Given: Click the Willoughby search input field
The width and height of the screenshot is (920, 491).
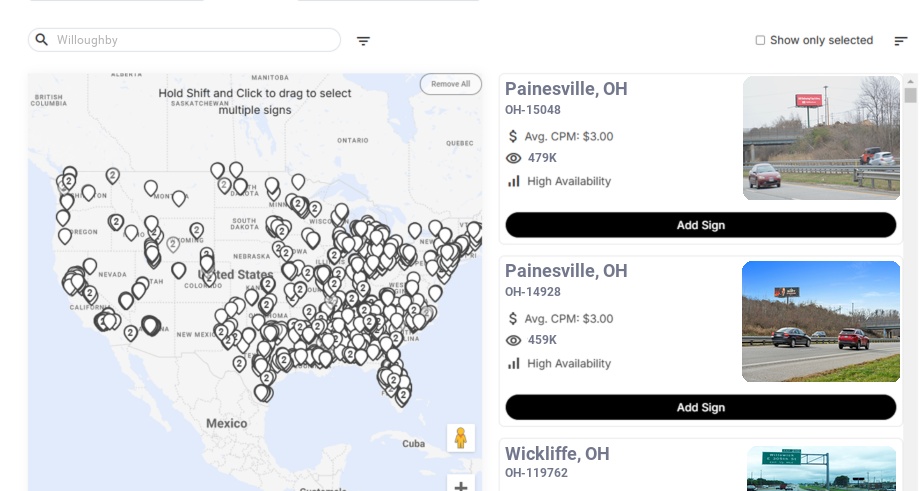Looking at the screenshot, I should [190, 40].
